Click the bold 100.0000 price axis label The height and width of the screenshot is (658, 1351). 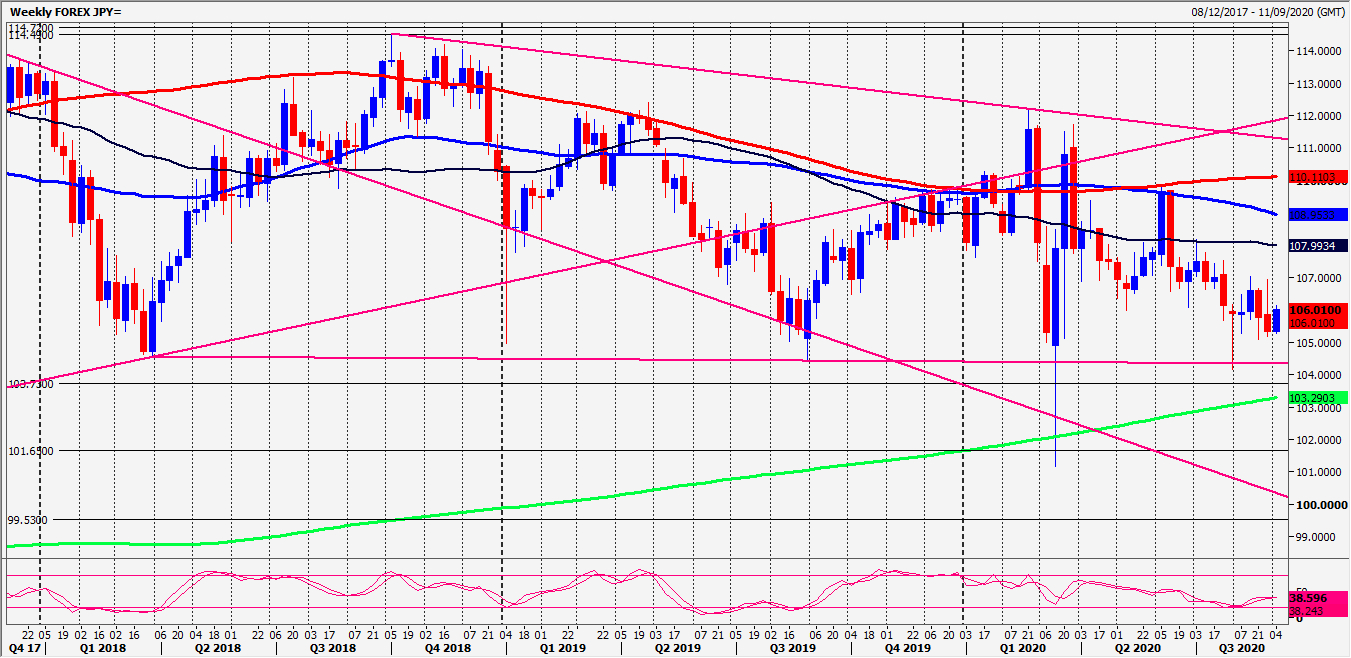tap(1317, 505)
